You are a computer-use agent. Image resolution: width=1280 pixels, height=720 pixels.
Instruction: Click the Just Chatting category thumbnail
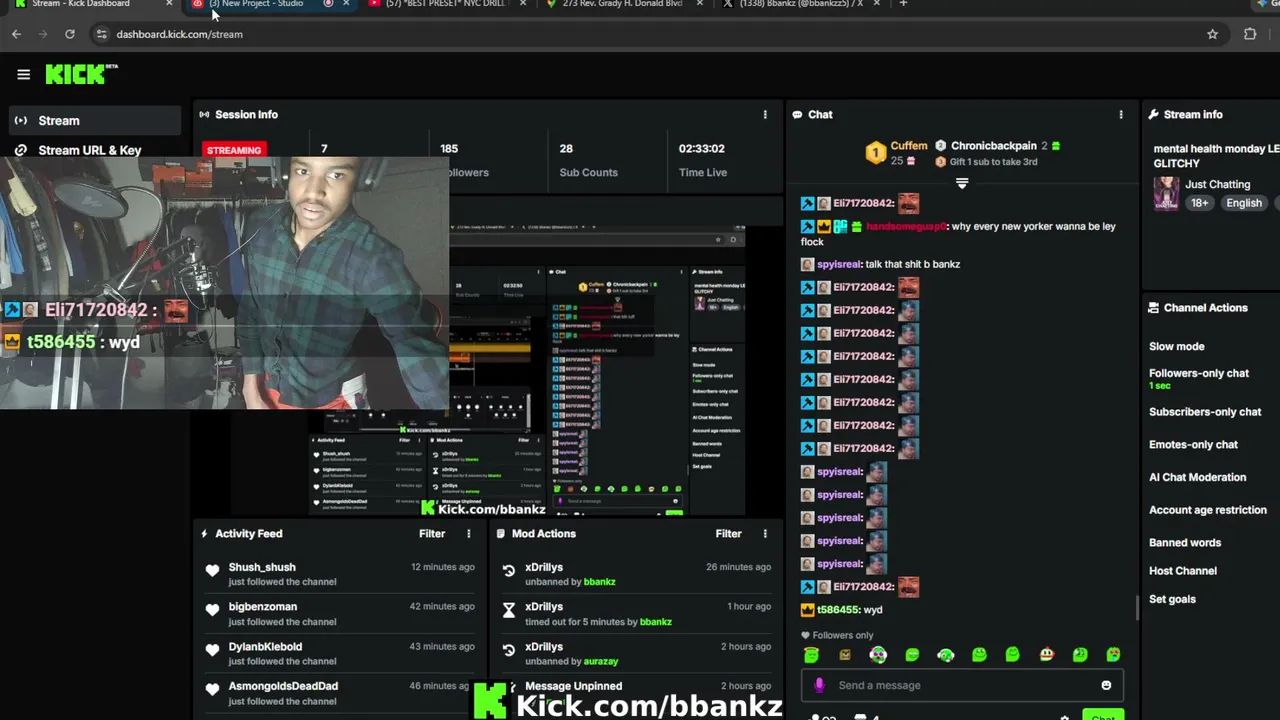point(1166,194)
